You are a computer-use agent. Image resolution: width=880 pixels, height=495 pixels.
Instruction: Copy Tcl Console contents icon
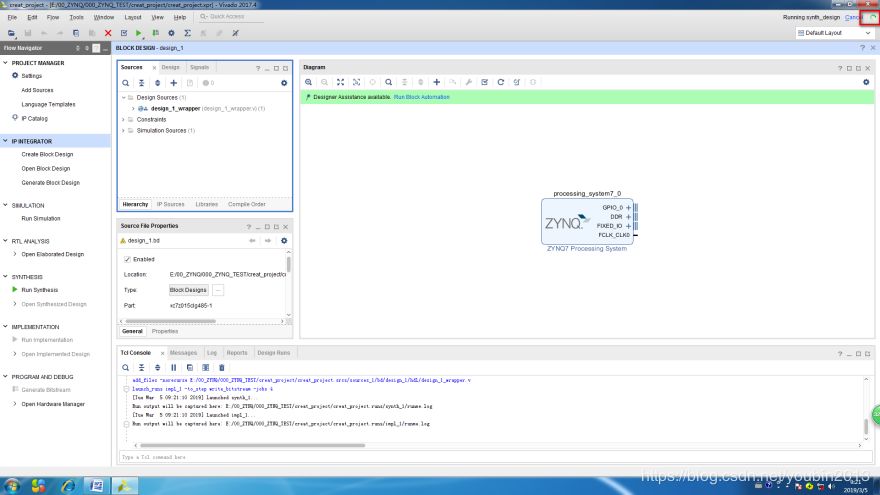coord(190,368)
